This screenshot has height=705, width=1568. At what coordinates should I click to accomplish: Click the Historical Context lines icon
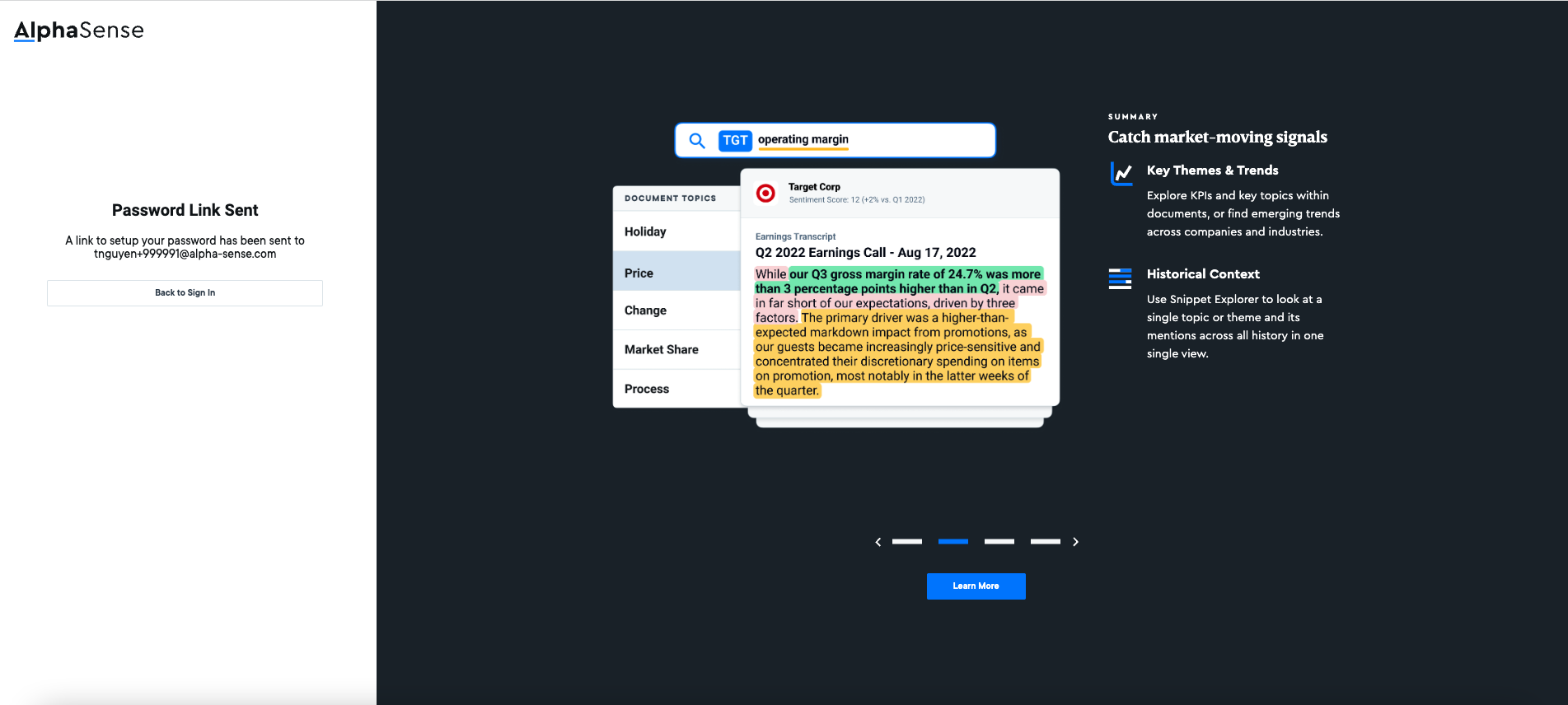pos(1120,278)
